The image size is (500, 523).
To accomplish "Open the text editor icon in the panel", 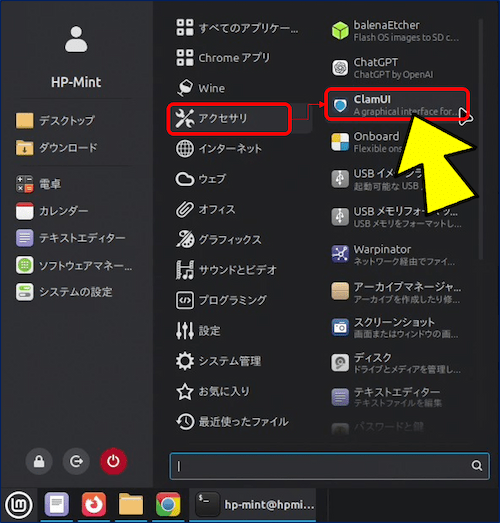I will pyautogui.click(x=57, y=504).
